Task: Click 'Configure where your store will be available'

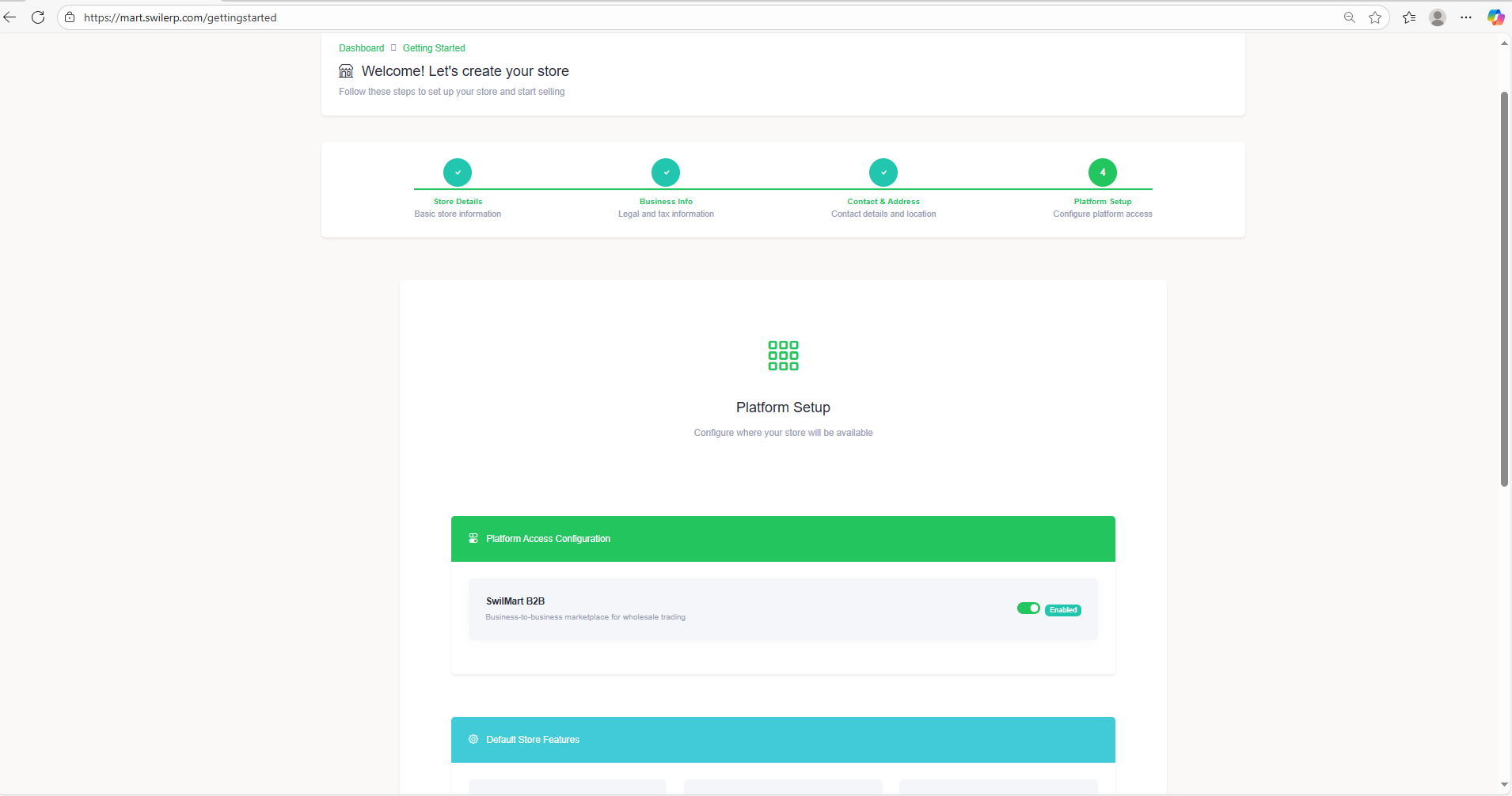Action: 783,433
